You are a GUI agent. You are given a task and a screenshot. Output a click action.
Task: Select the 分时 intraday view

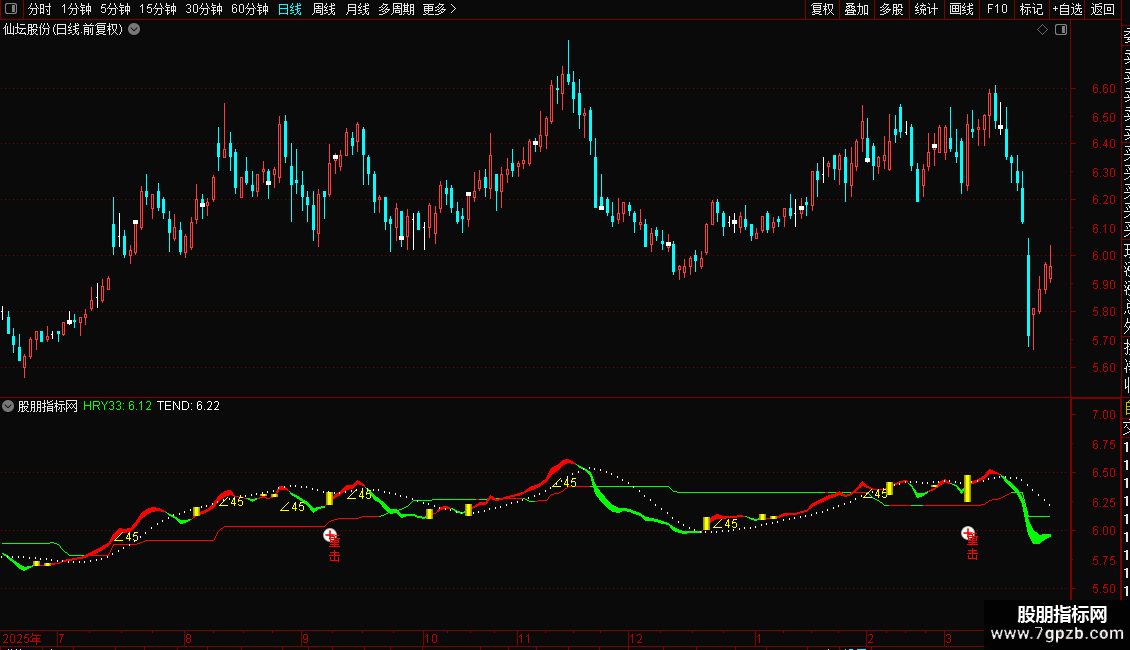[40, 9]
